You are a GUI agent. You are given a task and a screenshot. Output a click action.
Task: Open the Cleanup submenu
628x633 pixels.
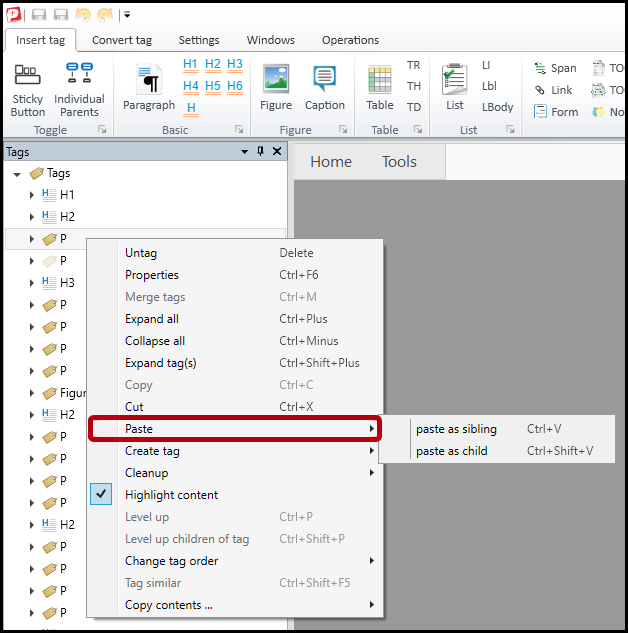click(x=235, y=473)
